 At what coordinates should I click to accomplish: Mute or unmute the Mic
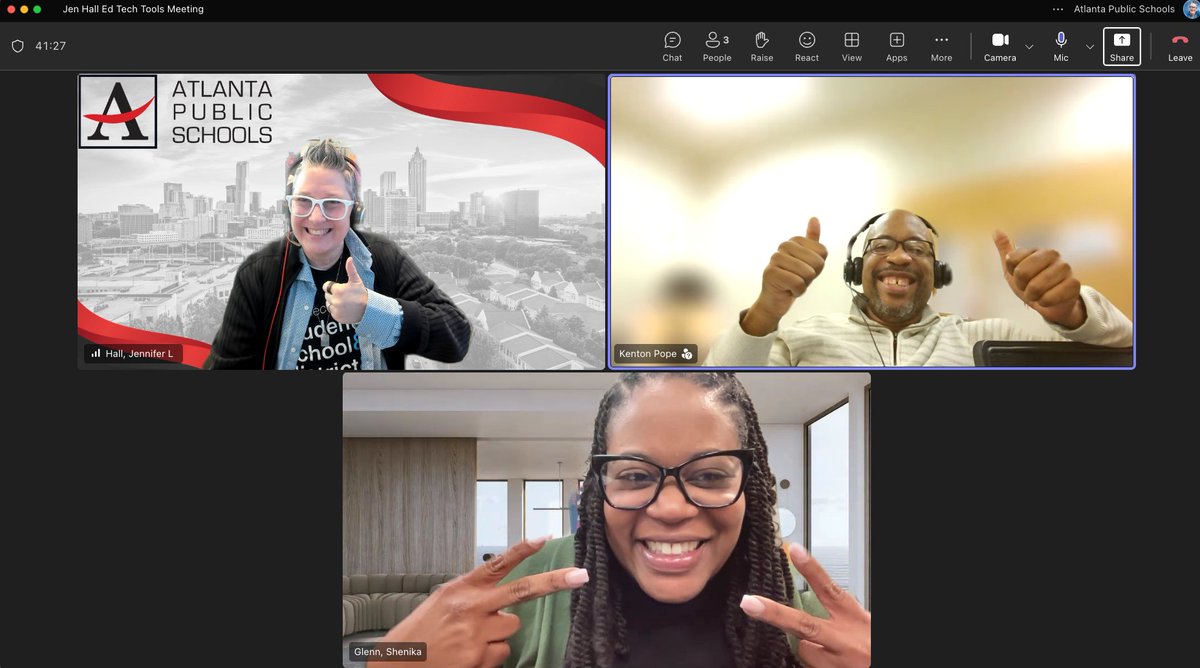click(1061, 46)
